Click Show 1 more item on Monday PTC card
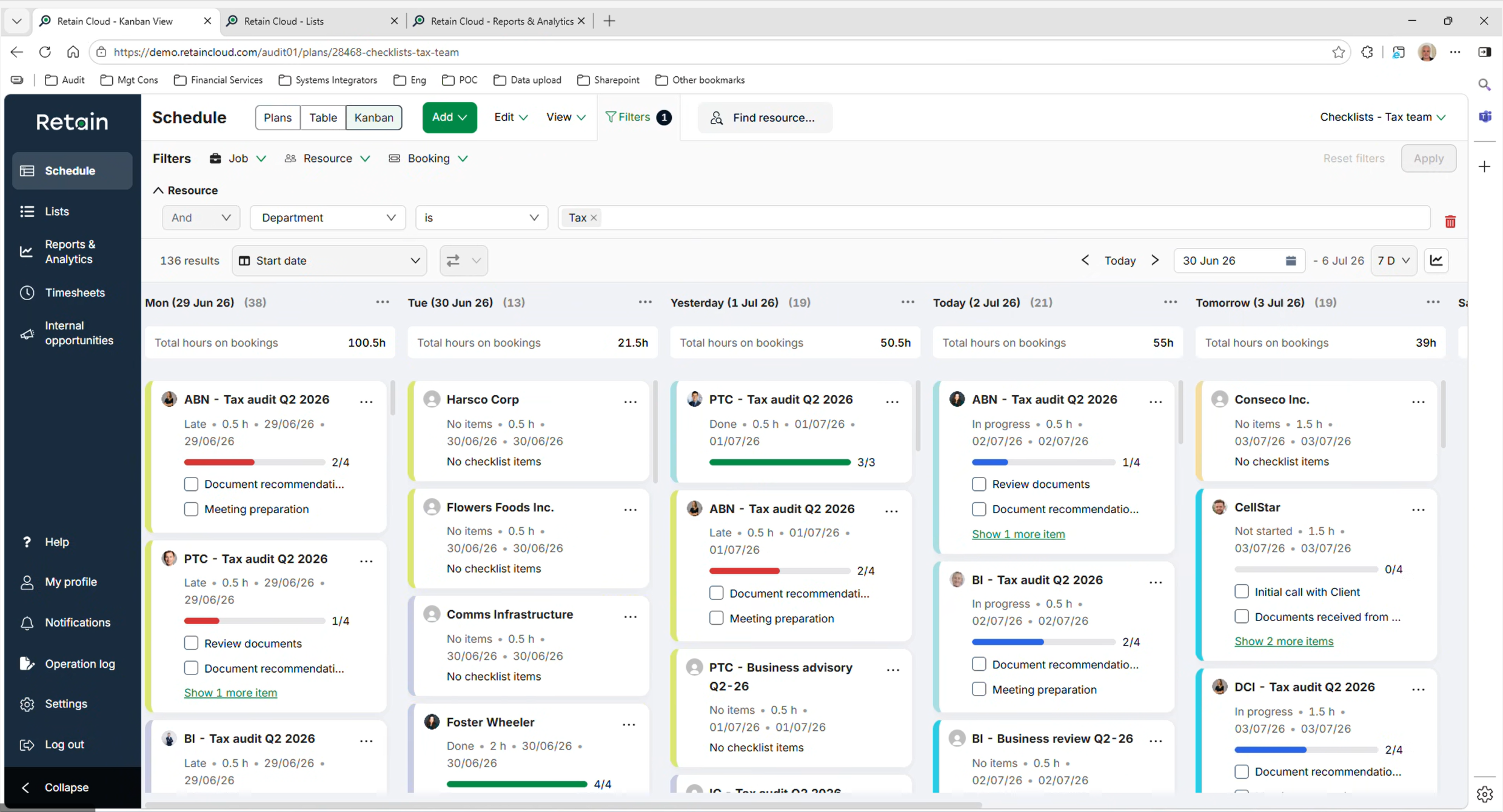1503x812 pixels. coord(230,693)
